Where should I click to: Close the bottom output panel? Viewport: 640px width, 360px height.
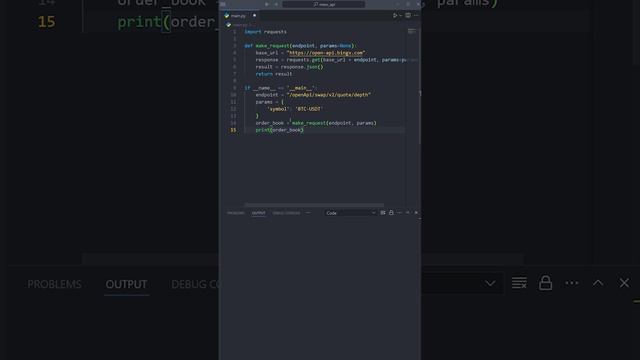416,213
